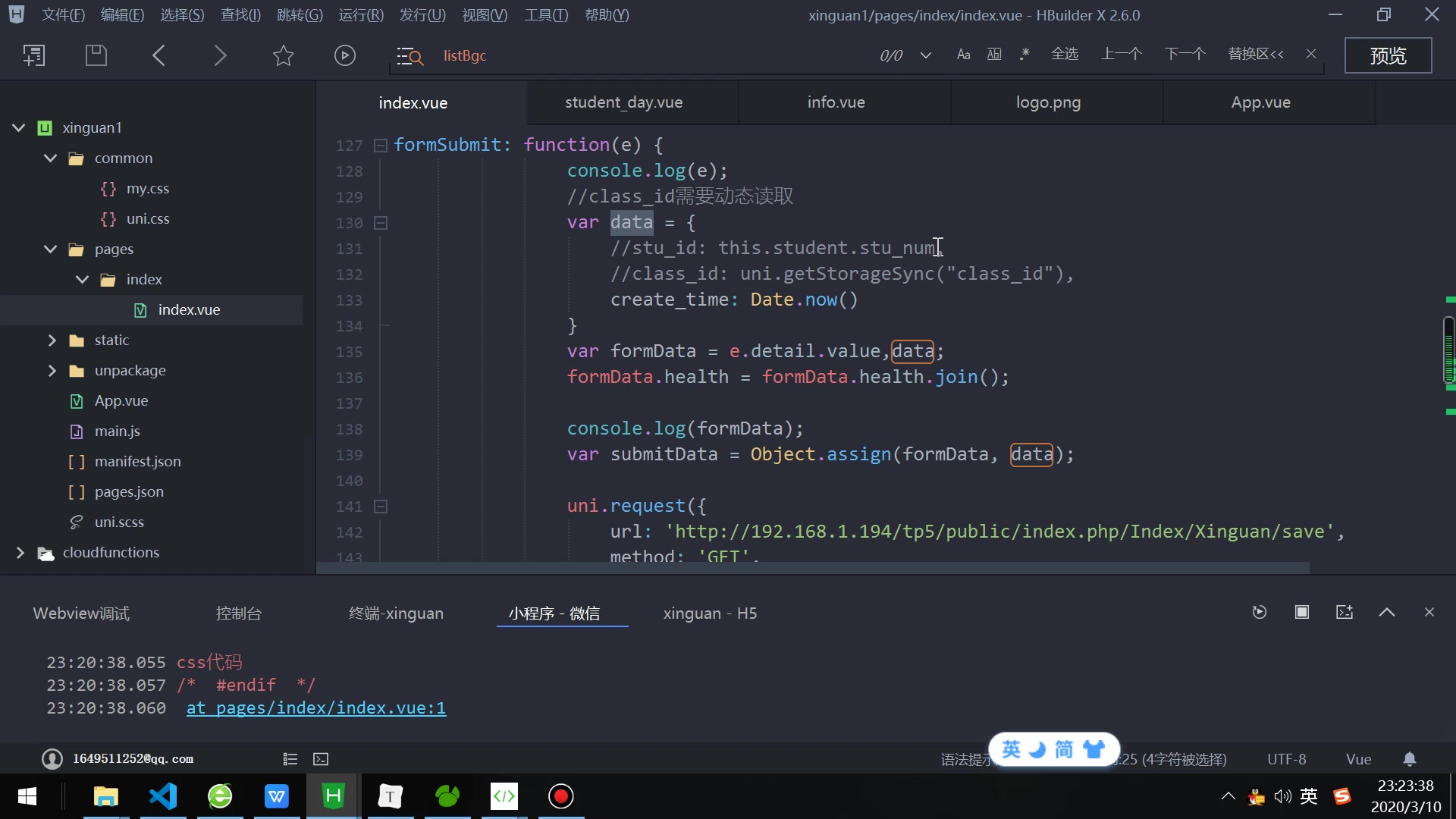The height and width of the screenshot is (819, 1456).
Task: Run the project using the play icon
Action: pos(345,55)
